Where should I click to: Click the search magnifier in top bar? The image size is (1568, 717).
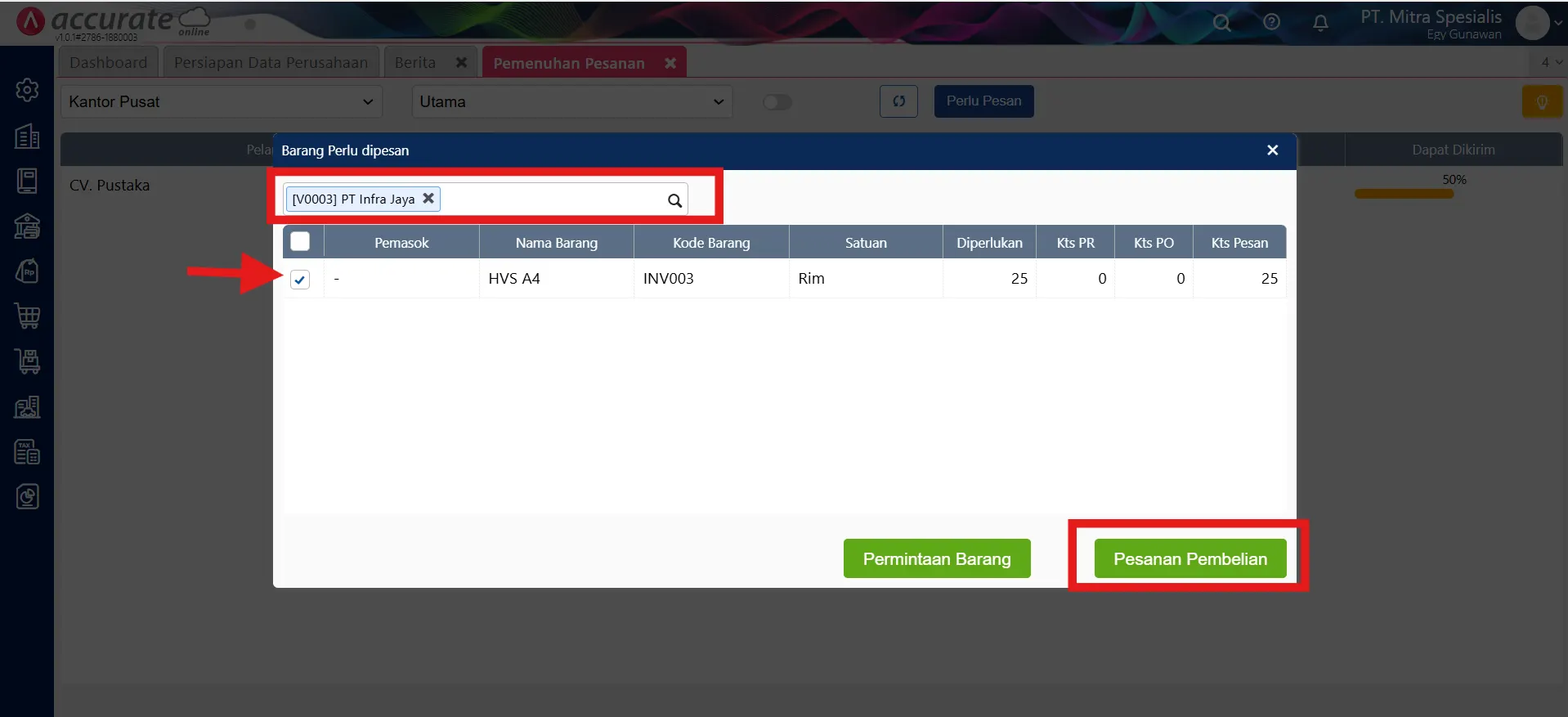click(1221, 23)
